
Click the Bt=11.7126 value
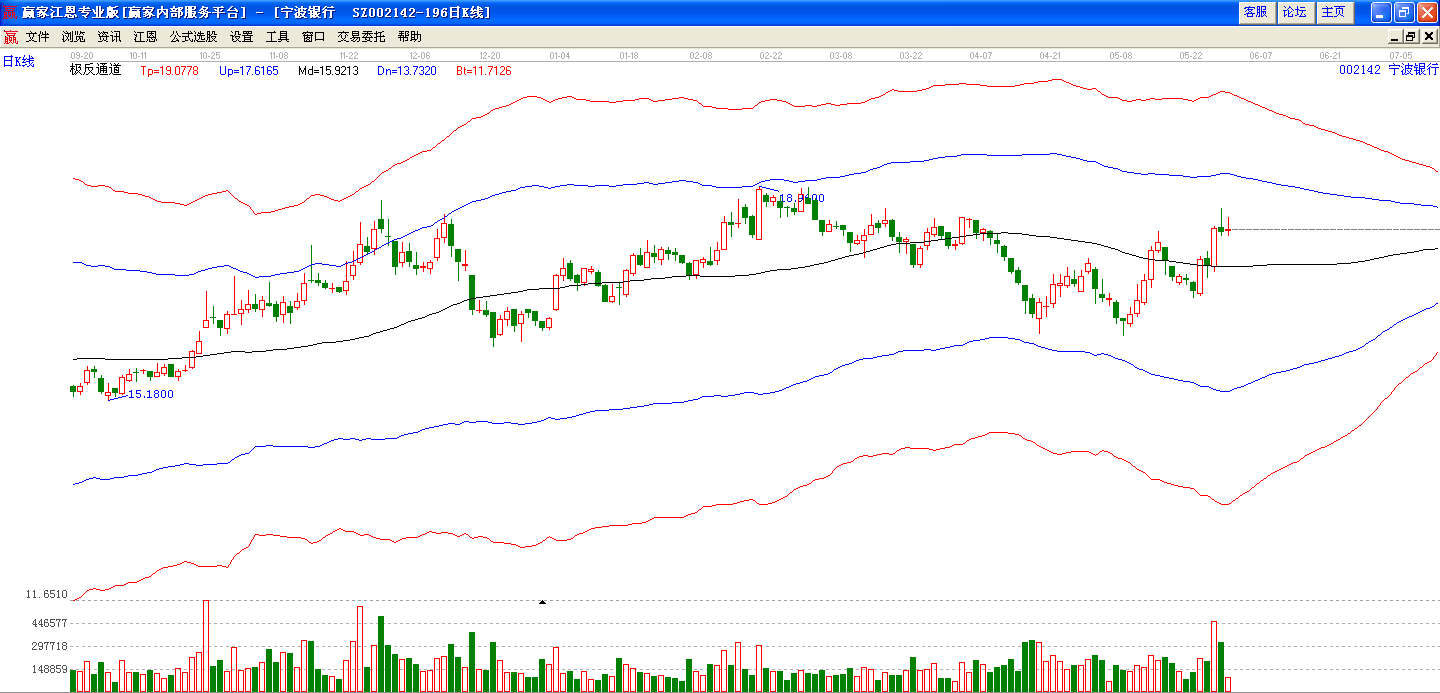[x=484, y=71]
